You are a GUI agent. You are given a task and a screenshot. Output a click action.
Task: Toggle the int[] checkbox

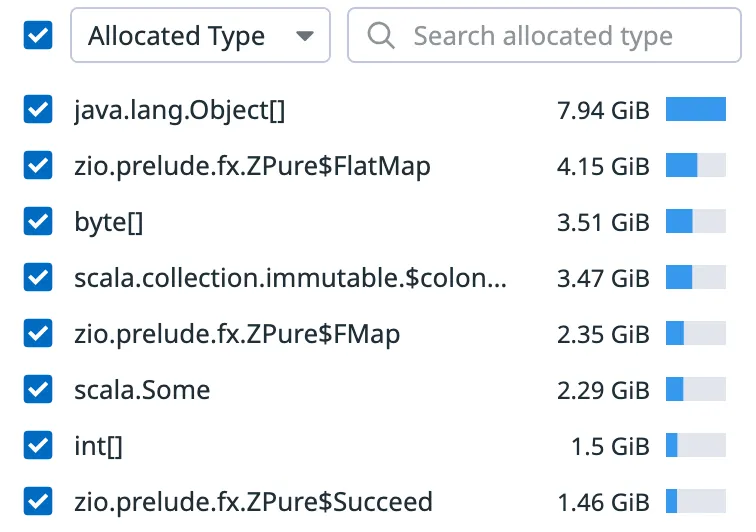click(38, 445)
